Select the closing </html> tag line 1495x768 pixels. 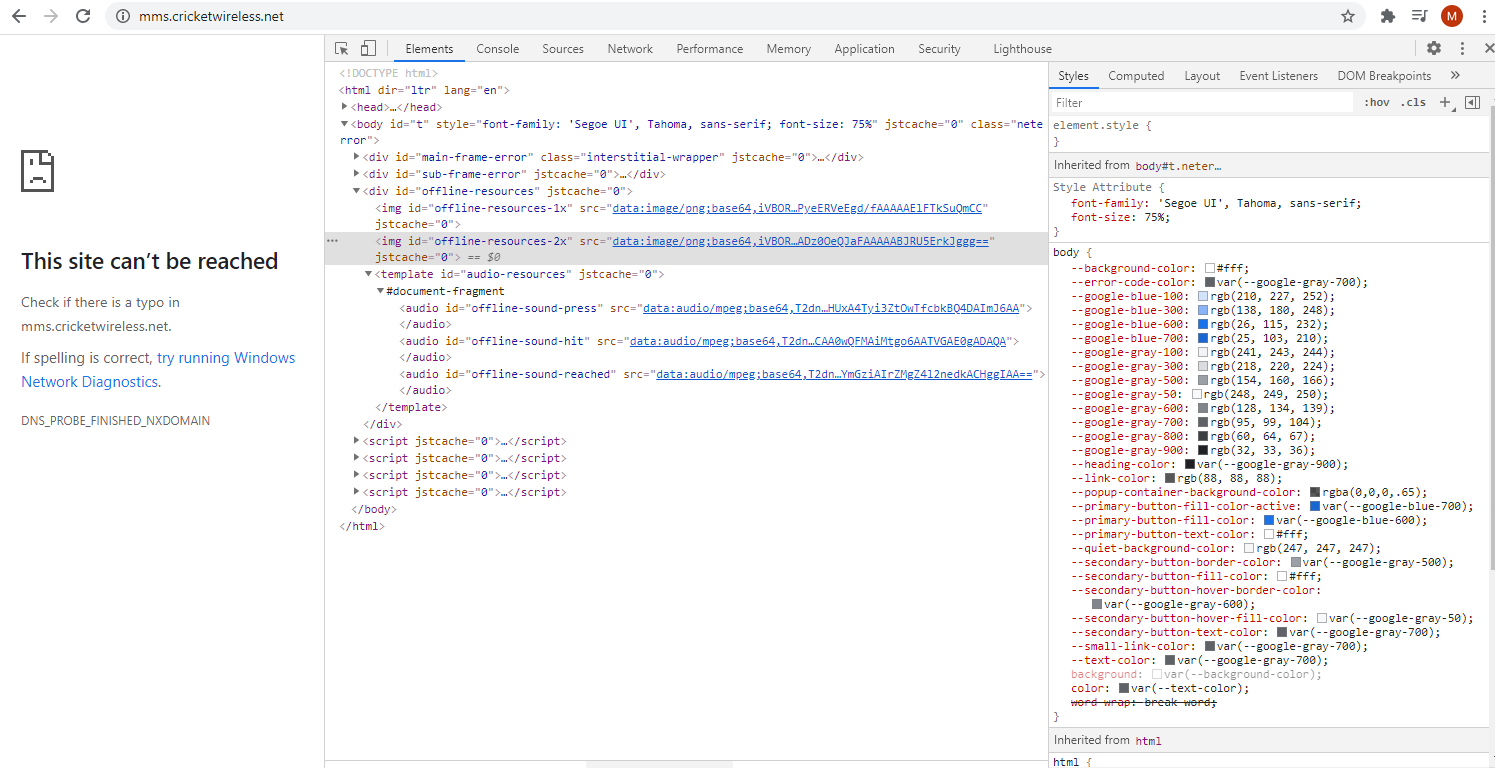point(362,526)
